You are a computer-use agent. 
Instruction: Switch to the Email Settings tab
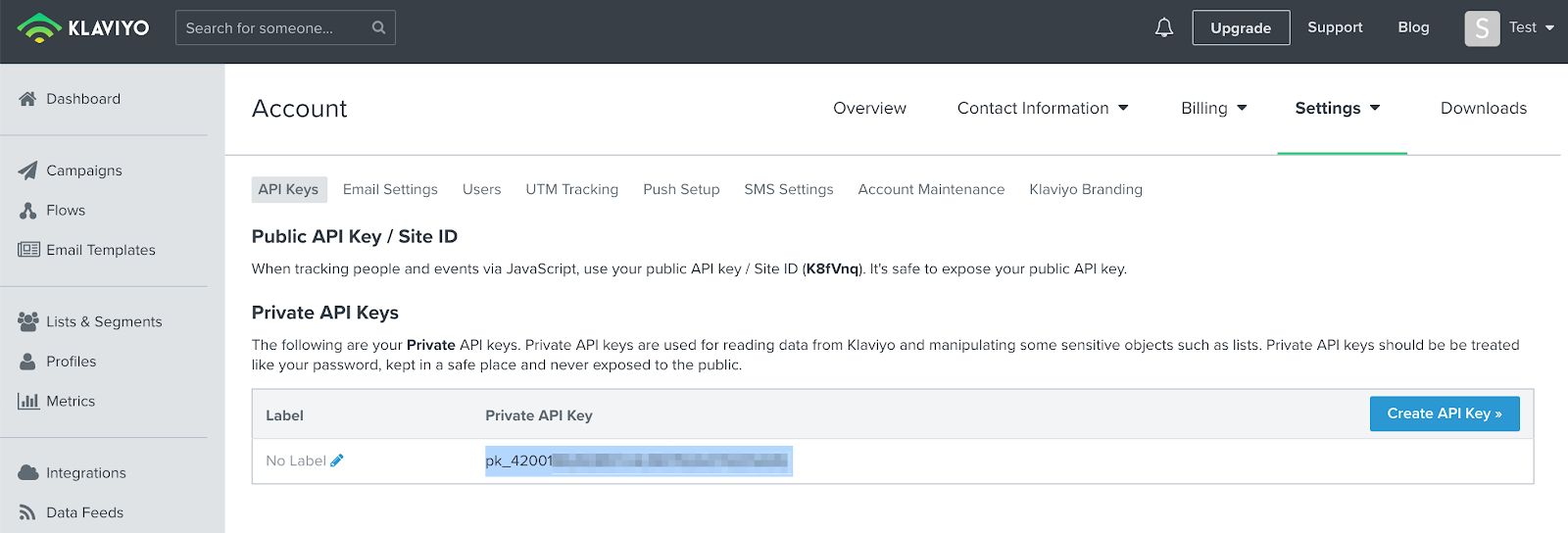tap(390, 189)
